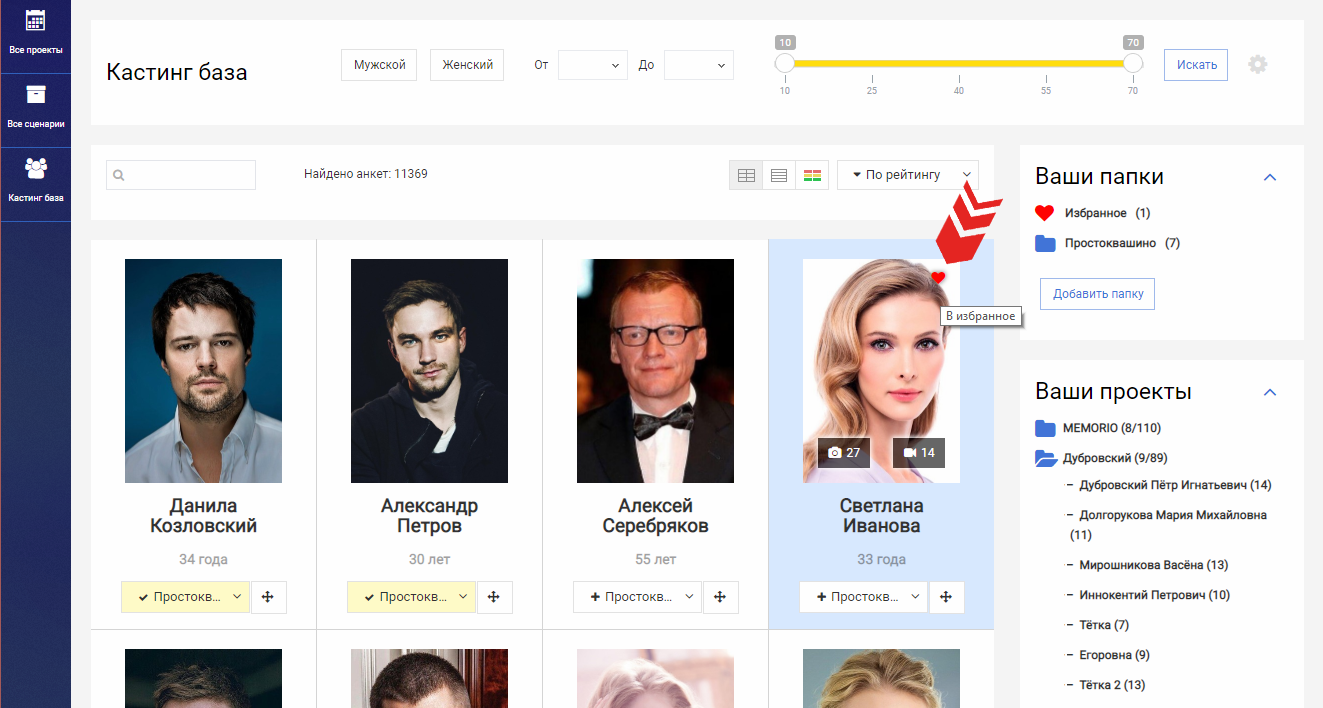Open folder dropdown arrow under Светлана Иванова
The width and height of the screenshot is (1323, 708).
[916, 597]
